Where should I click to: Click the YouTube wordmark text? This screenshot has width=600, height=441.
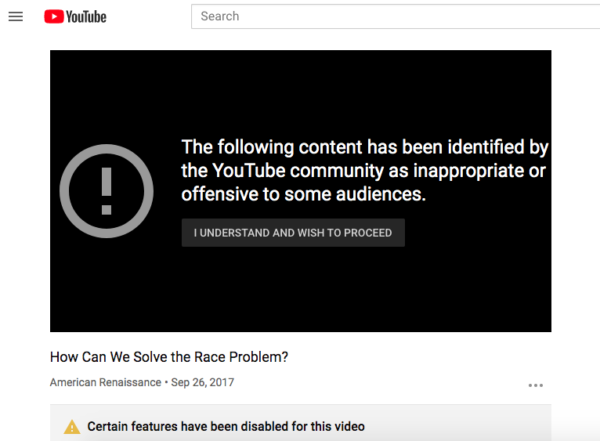click(86, 17)
